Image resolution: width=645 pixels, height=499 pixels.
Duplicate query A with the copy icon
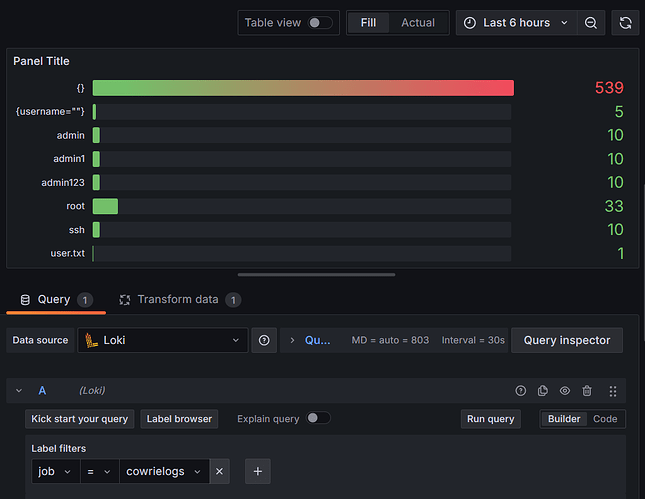pyautogui.click(x=543, y=391)
